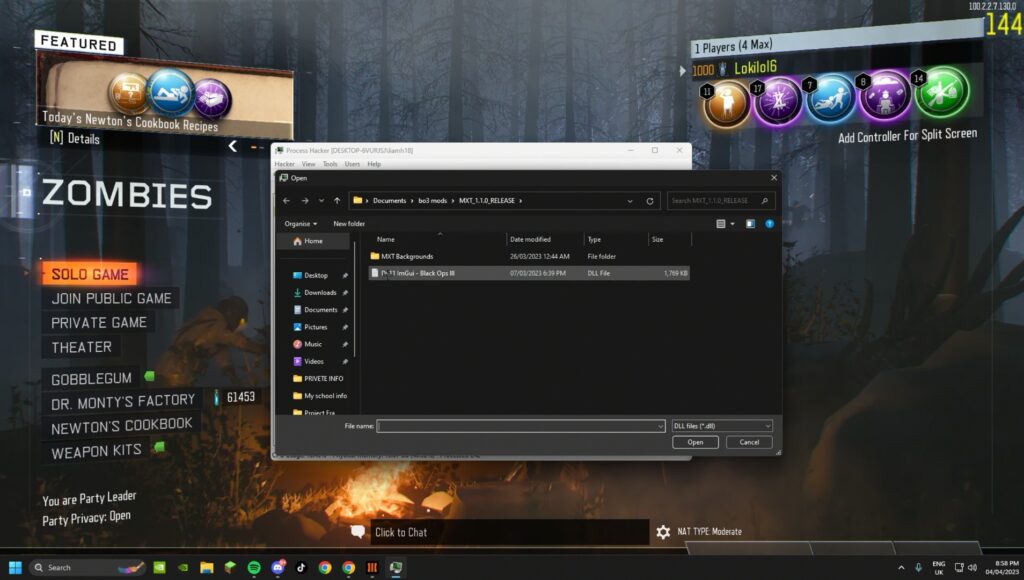Open Dr. Monty's Factory
The image size is (1024, 580).
[123, 402]
